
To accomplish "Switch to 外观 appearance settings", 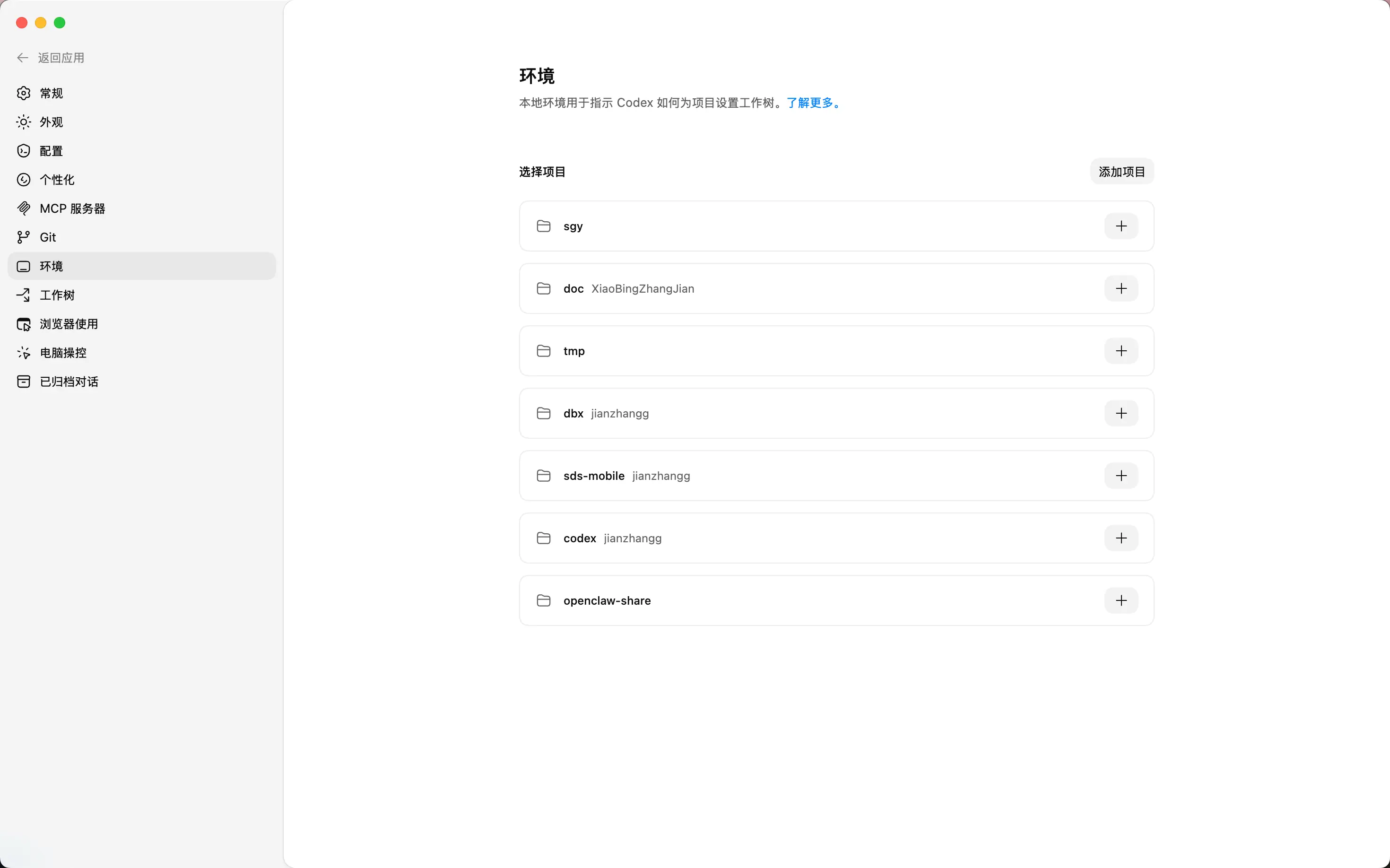I will click(x=51, y=122).
